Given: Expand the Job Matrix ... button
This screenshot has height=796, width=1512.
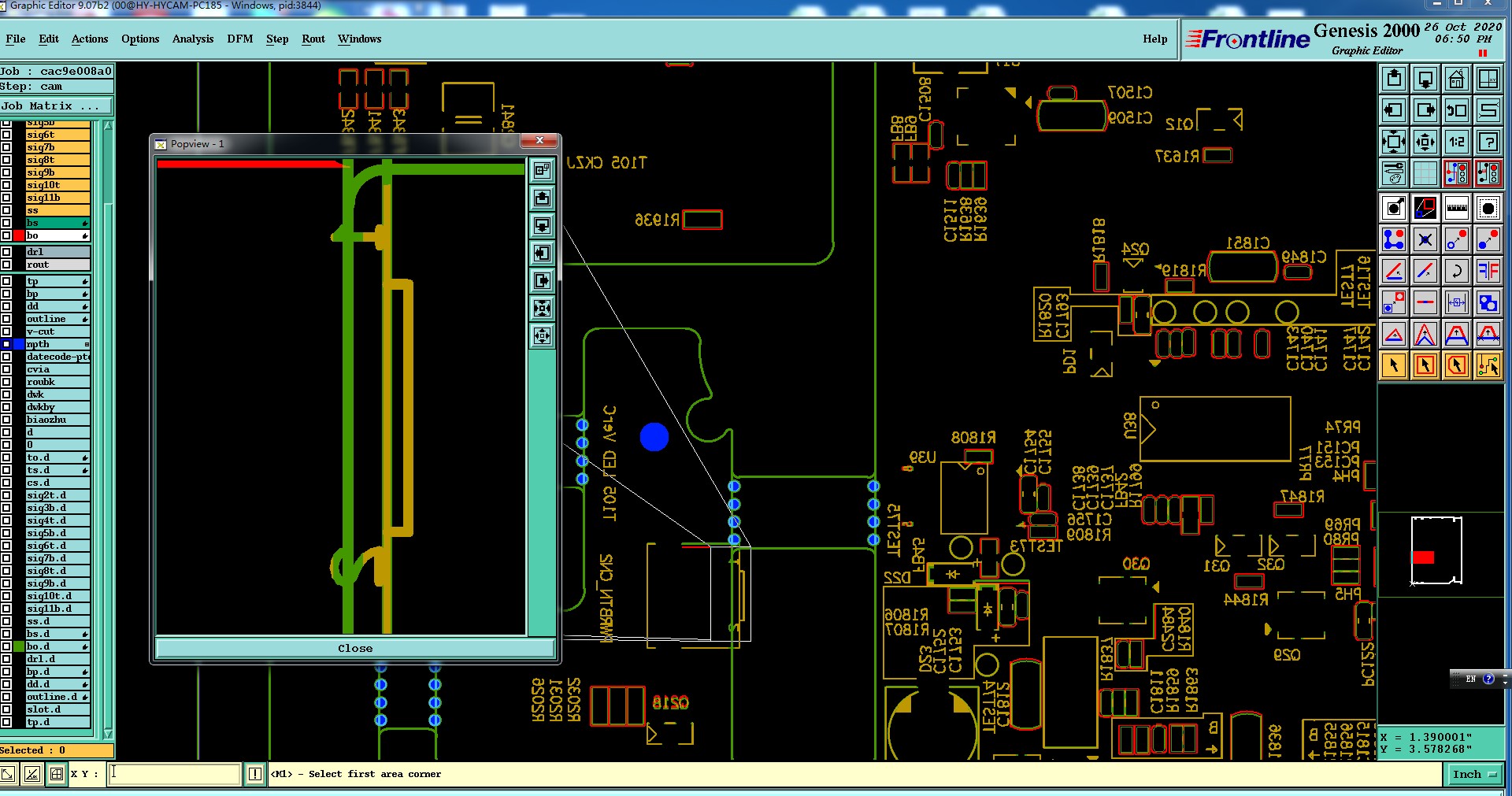Looking at the screenshot, I should tap(56, 106).
